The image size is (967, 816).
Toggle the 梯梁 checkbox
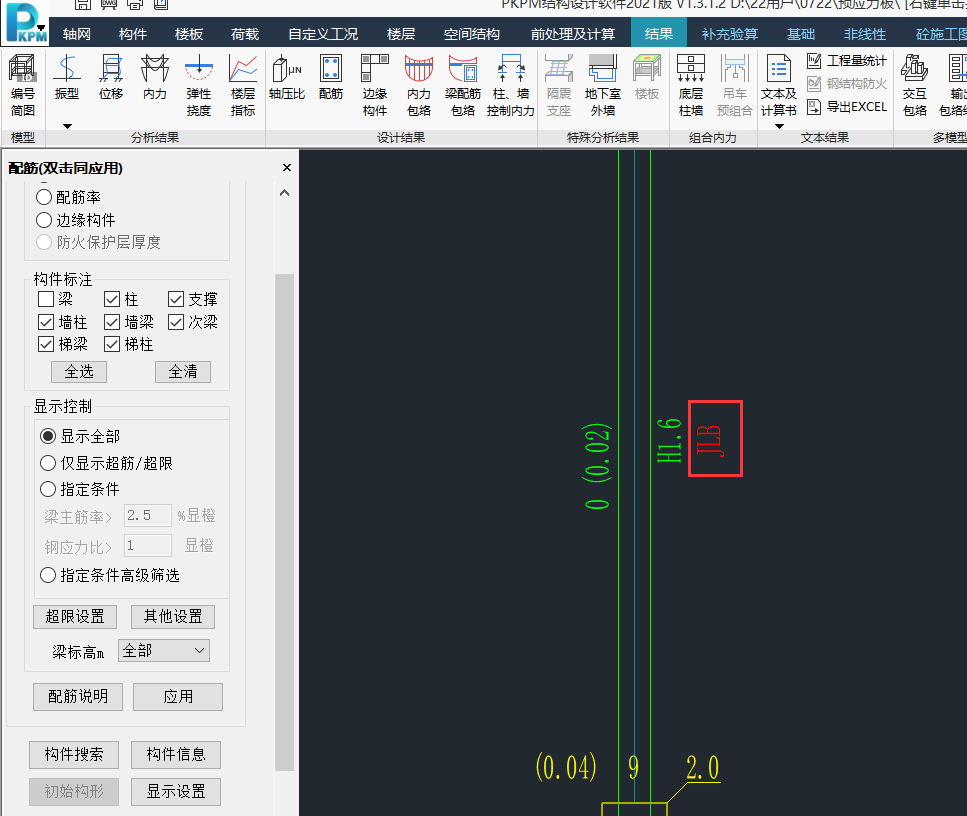pyautogui.click(x=46, y=344)
